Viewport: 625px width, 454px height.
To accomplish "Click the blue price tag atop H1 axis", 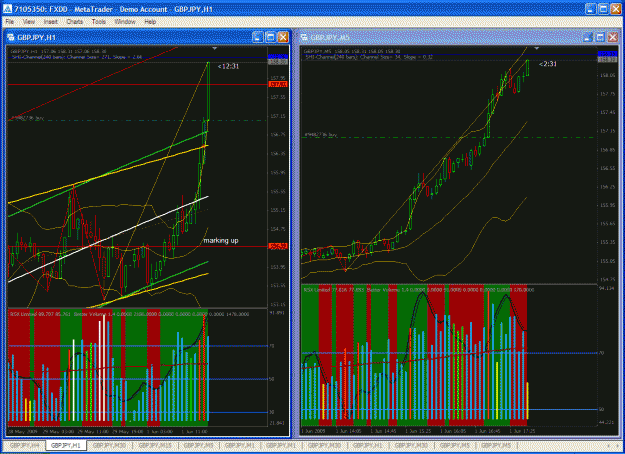I will coord(278,57).
